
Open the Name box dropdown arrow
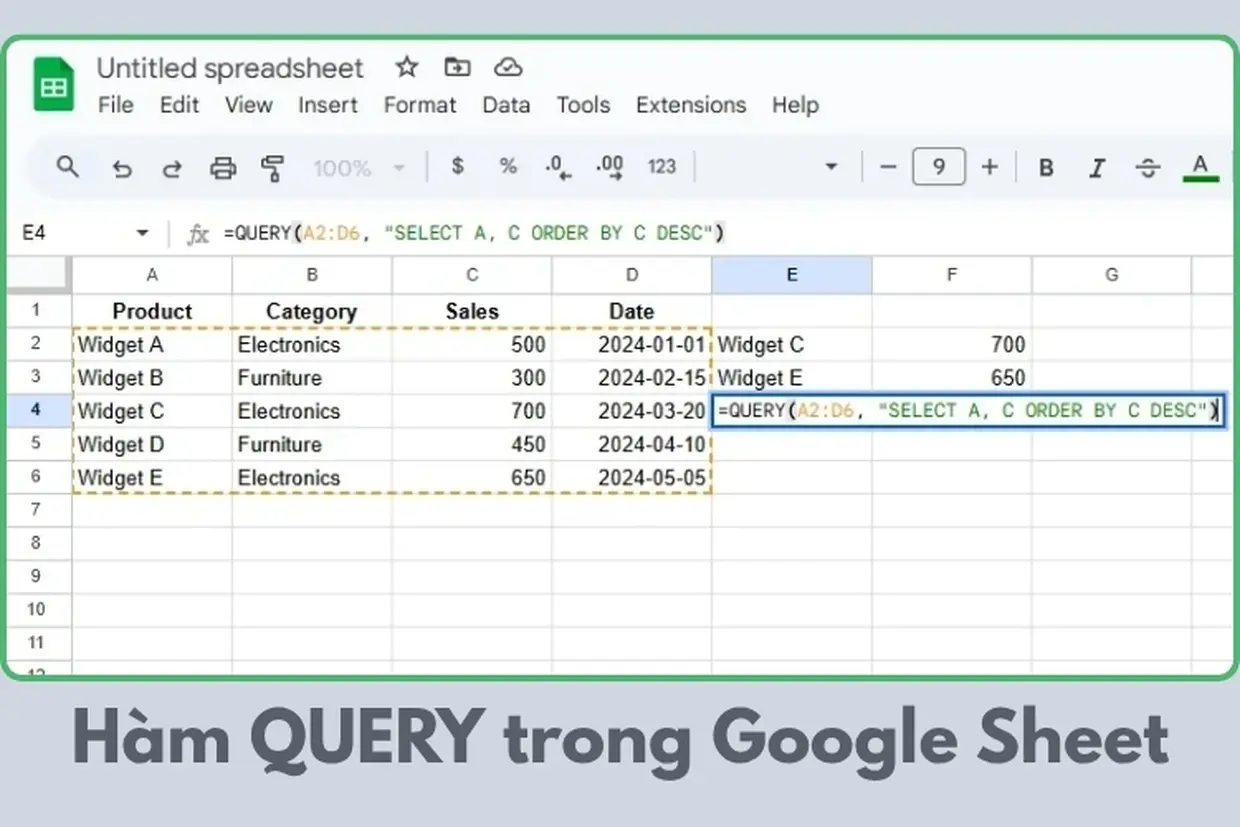tap(142, 234)
